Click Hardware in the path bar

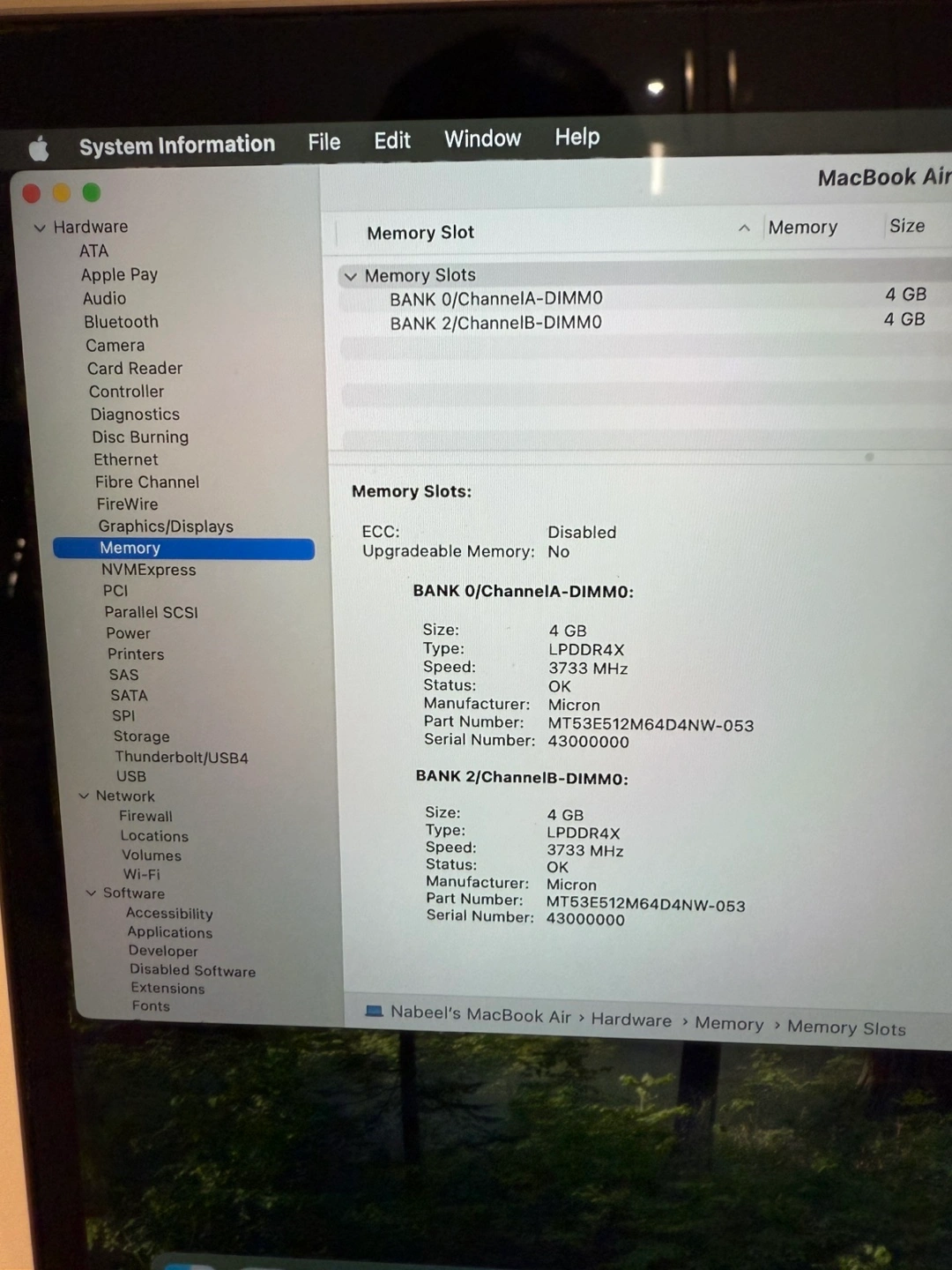[x=631, y=1020]
